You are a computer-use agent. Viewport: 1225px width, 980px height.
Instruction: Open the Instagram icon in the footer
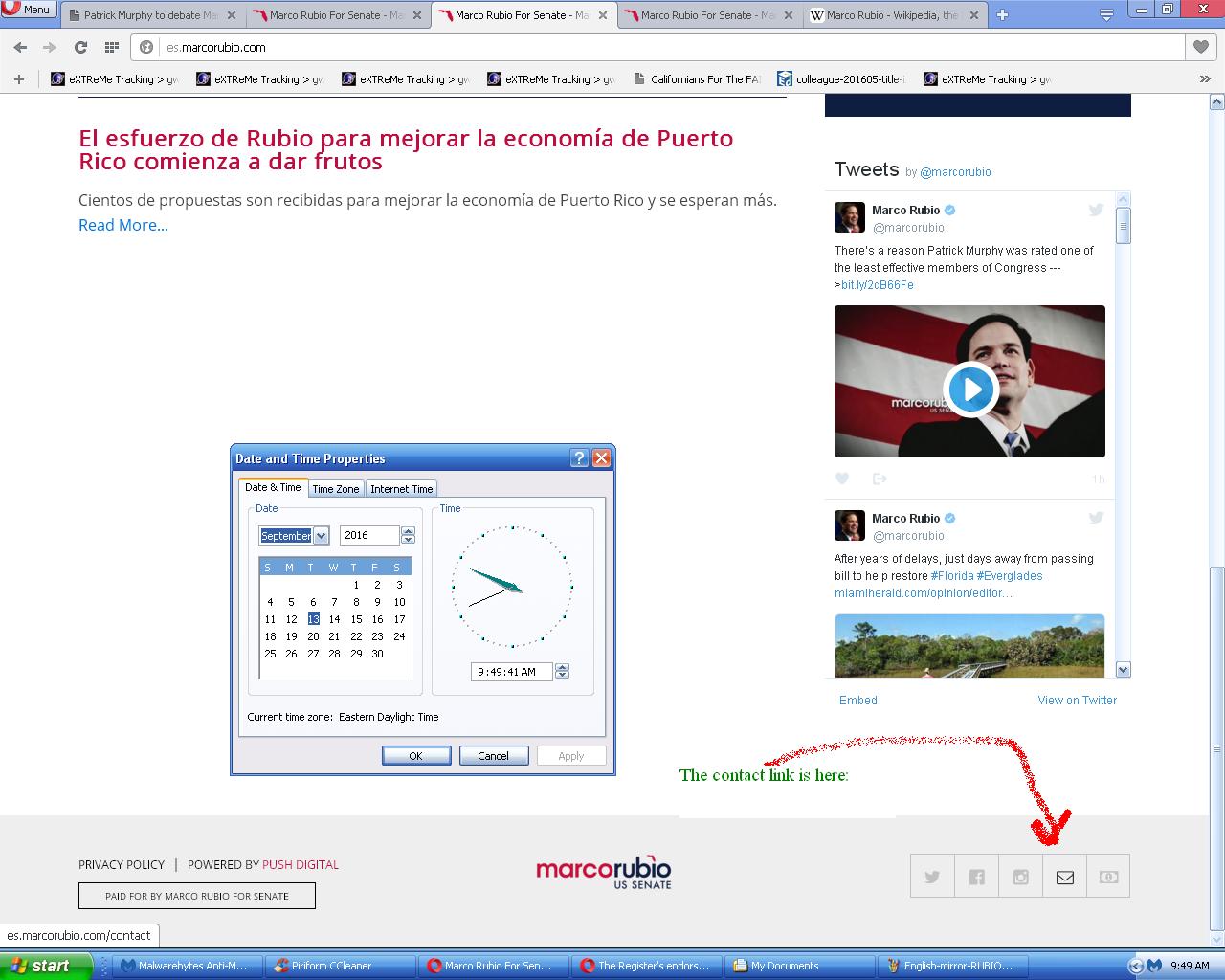point(1020,877)
